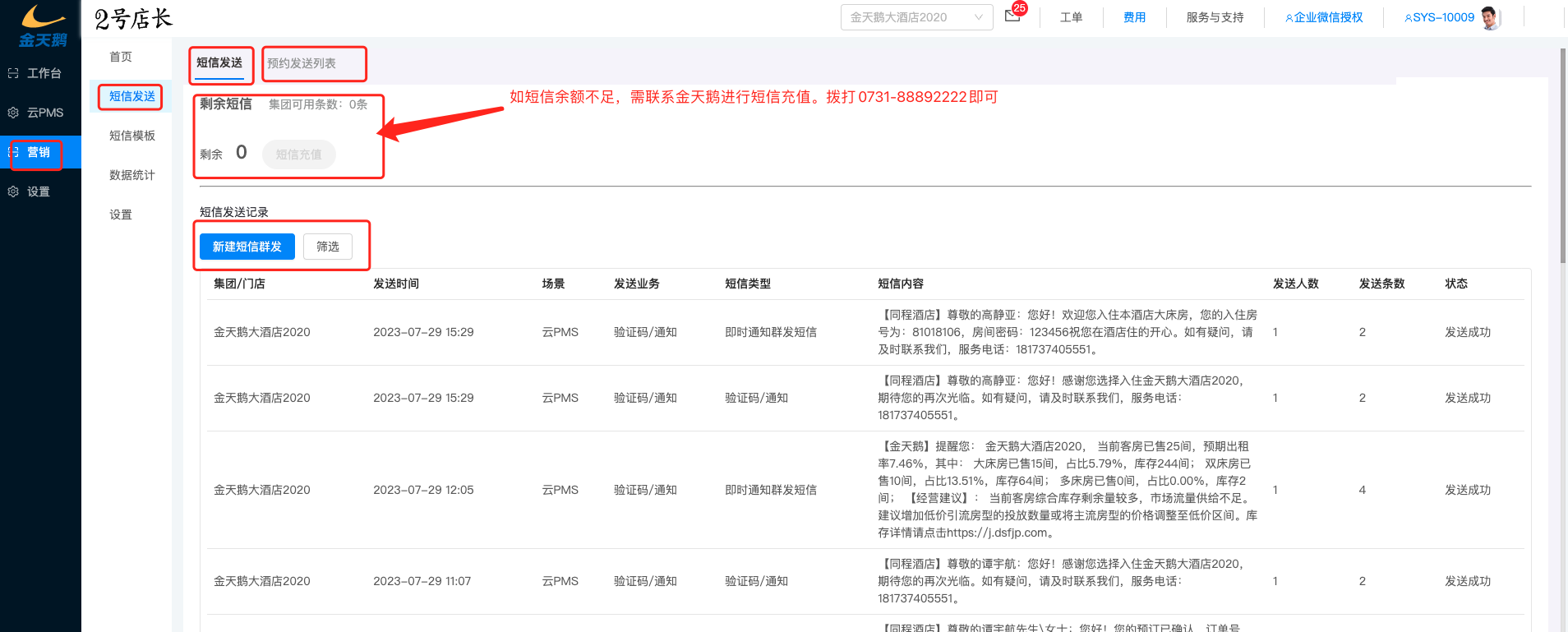
Task: Expand the 金天鹅大酒店2020 hotel dropdown
Action: [x=916, y=17]
